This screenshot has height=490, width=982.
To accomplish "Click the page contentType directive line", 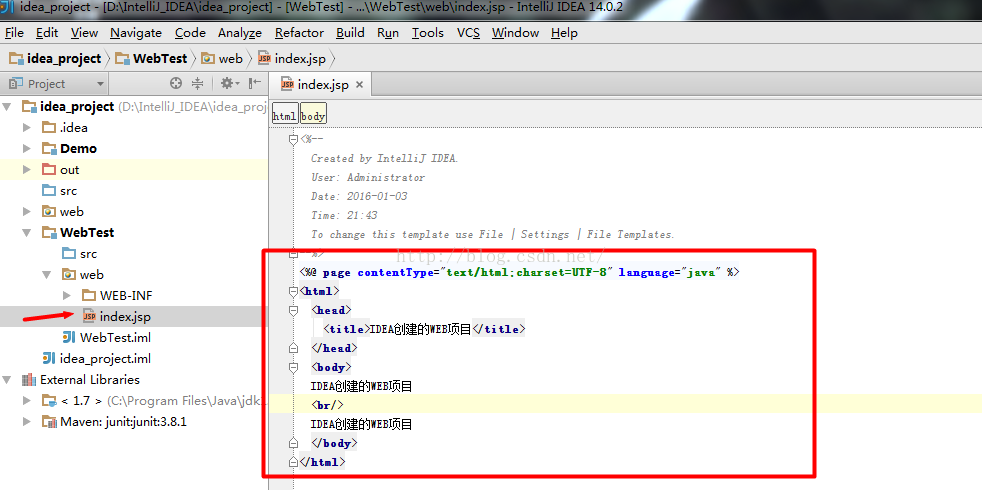I will [x=520, y=273].
